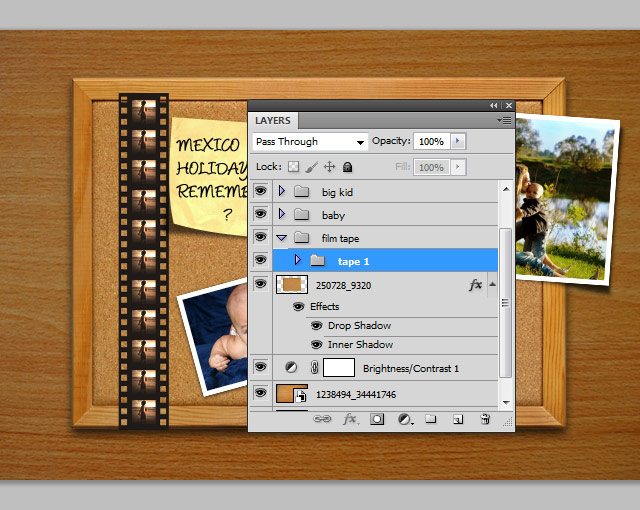Click the 250728_9320 layer thumbnail
The width and height of the screenshot is (640, 510).
click(x=291, y=285)
